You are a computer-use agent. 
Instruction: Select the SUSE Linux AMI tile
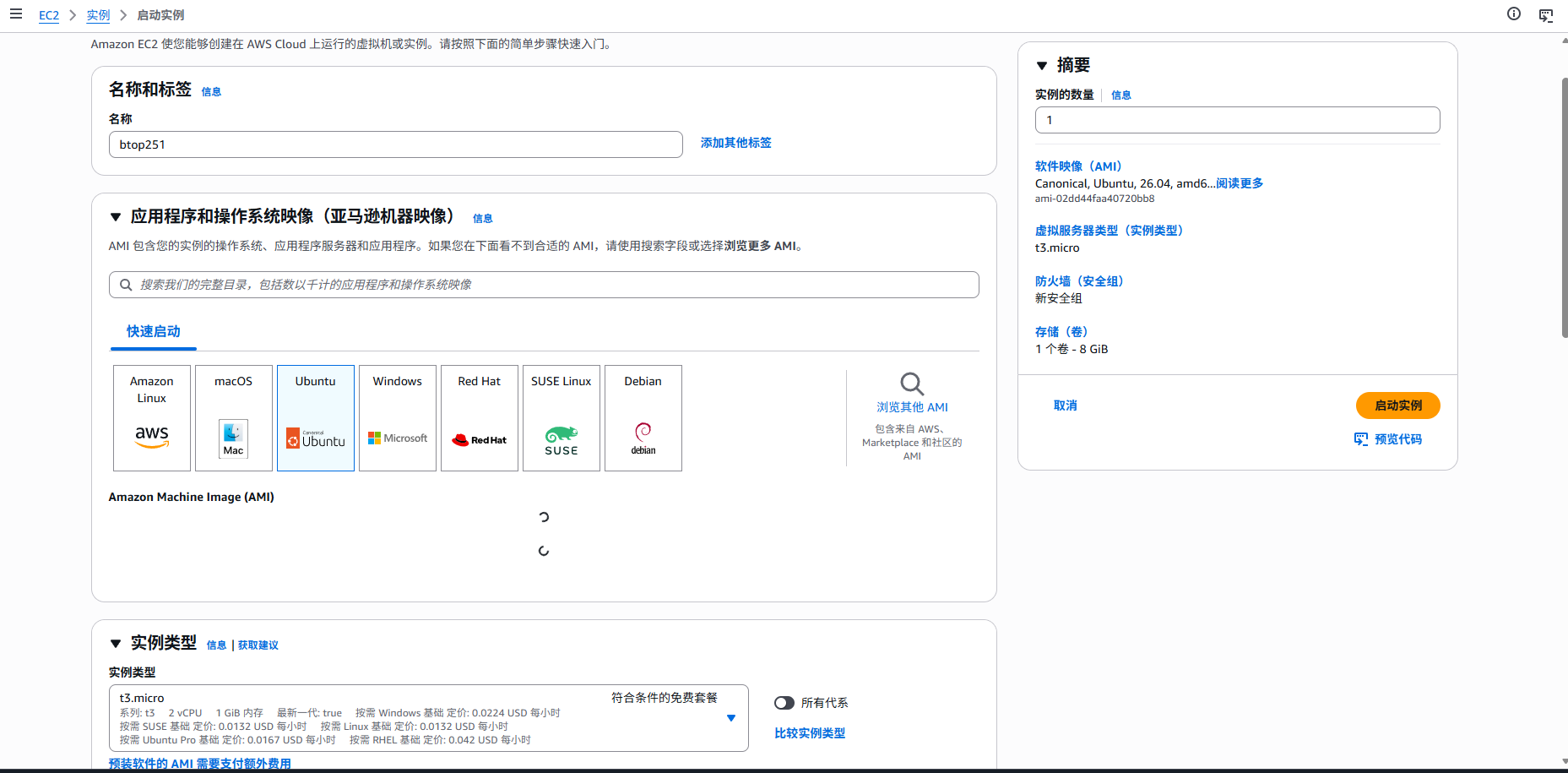tap(562, 418)
